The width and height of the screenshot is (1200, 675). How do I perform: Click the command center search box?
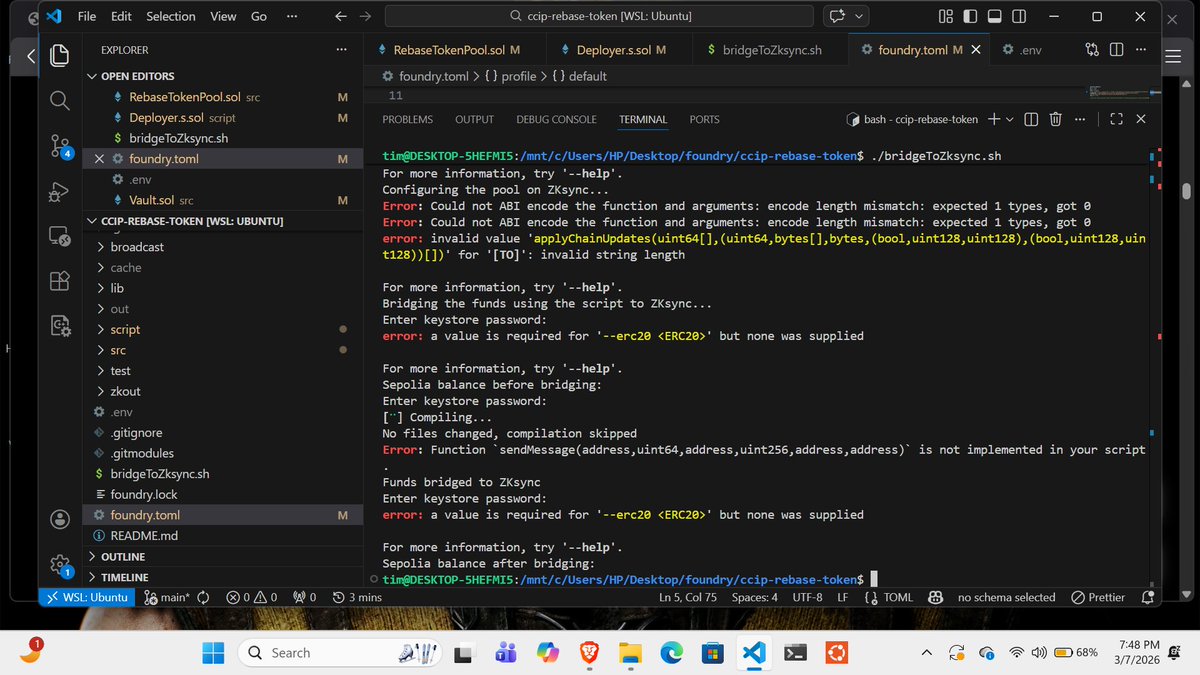pos(601,16)
